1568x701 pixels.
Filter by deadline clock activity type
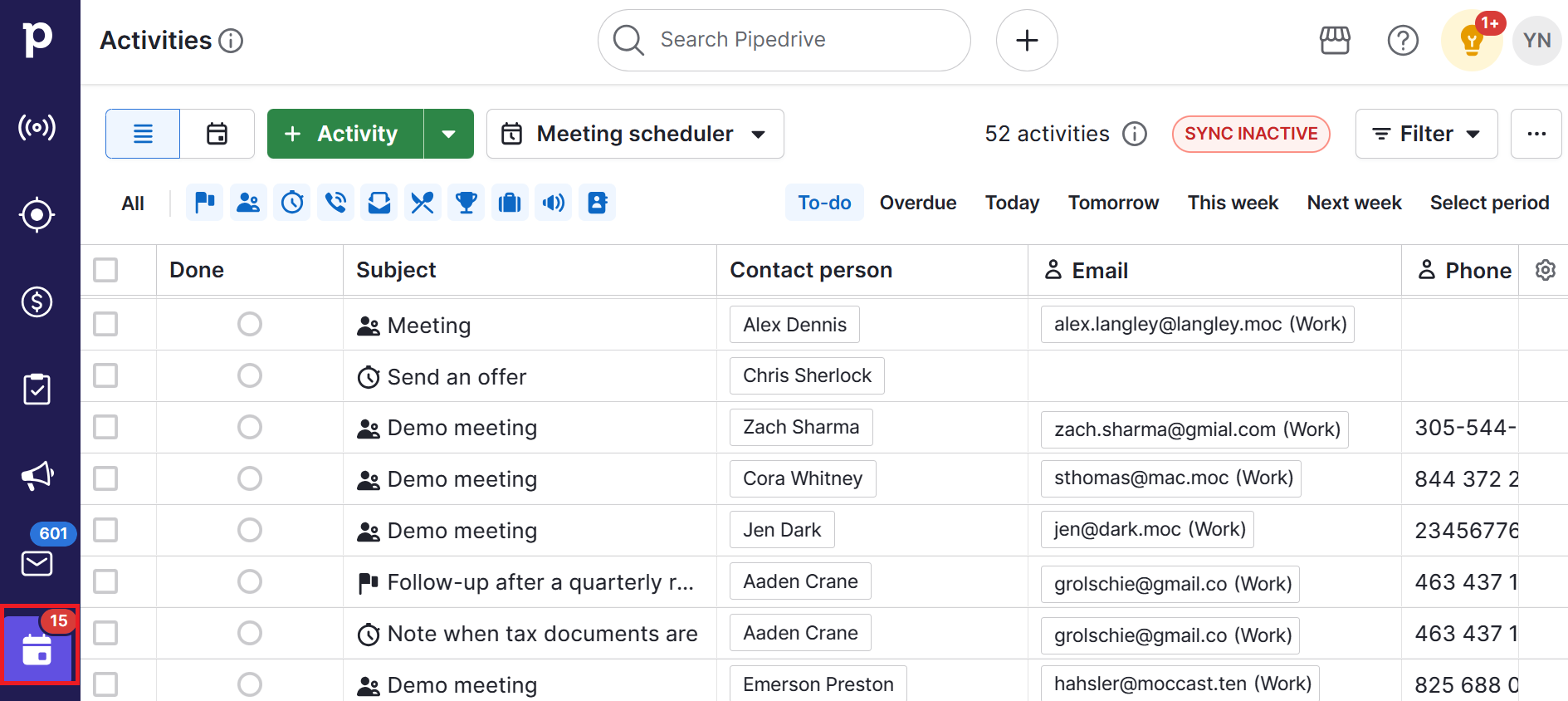tap(292, 203)
